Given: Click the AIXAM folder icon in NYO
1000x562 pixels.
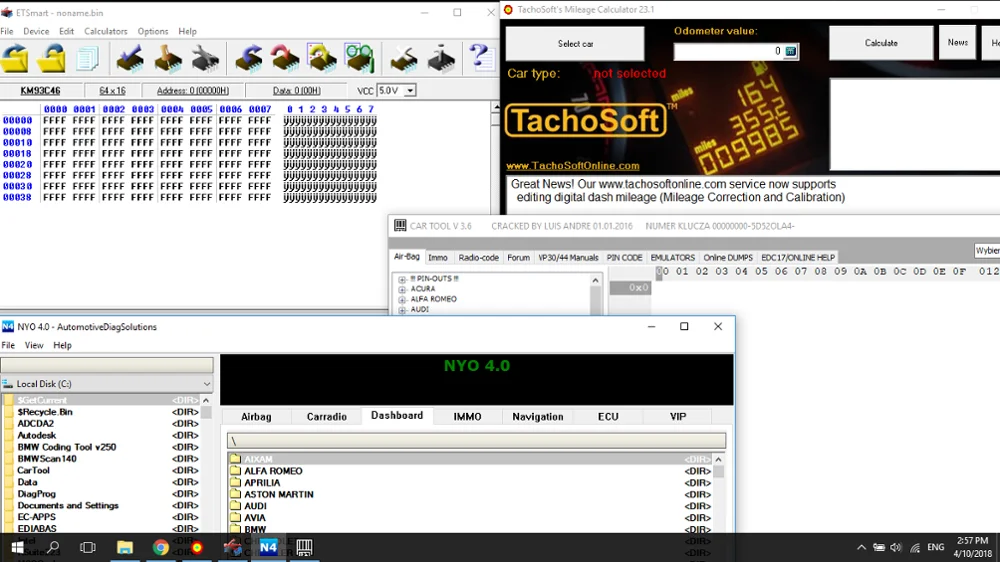Looking at the screenshot, I should 235,459.
